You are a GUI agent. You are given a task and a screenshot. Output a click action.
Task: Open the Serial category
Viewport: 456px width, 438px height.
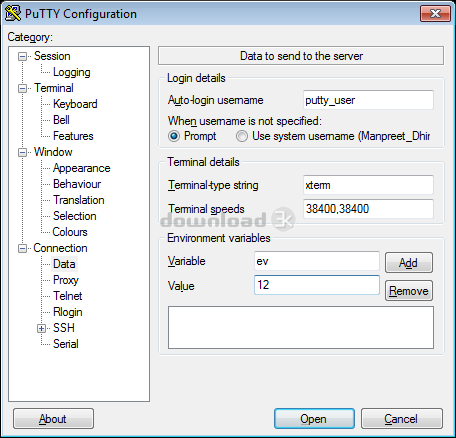[x=66, y=344]
